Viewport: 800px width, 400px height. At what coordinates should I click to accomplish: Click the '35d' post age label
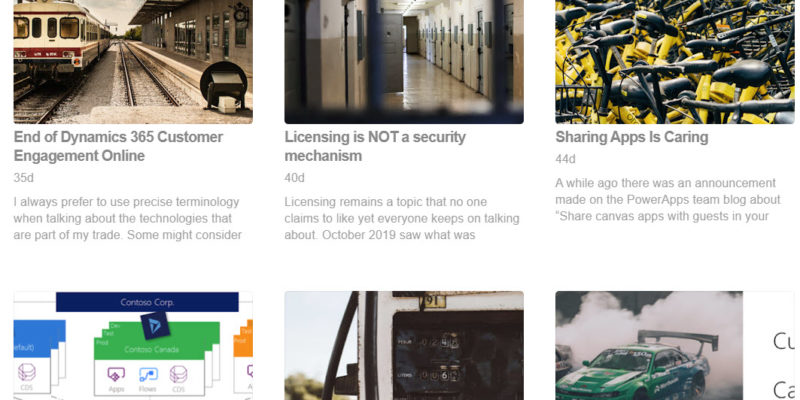(x=23, y=178)
